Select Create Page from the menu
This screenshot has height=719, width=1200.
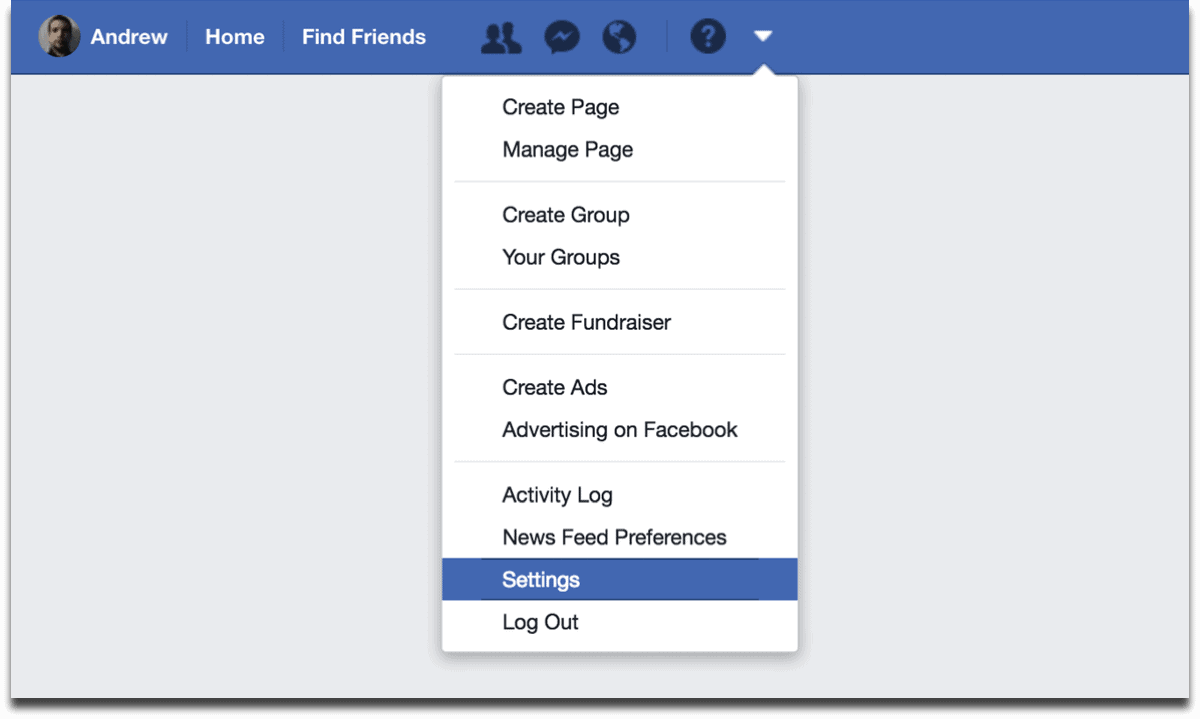click(560, 107)
